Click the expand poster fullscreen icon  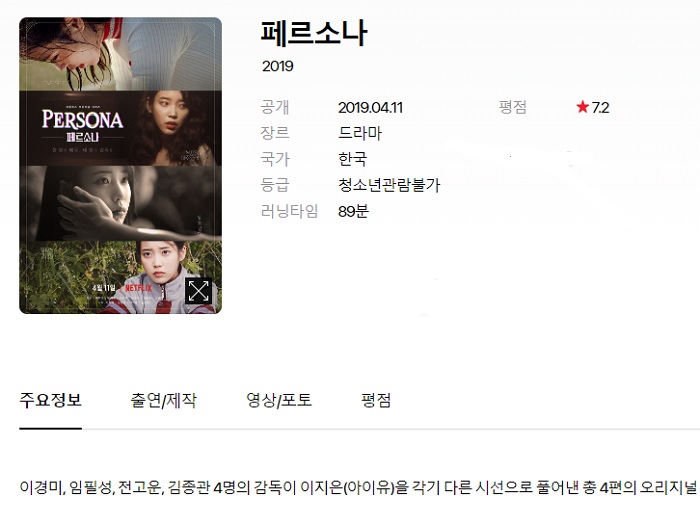point(199,291)
